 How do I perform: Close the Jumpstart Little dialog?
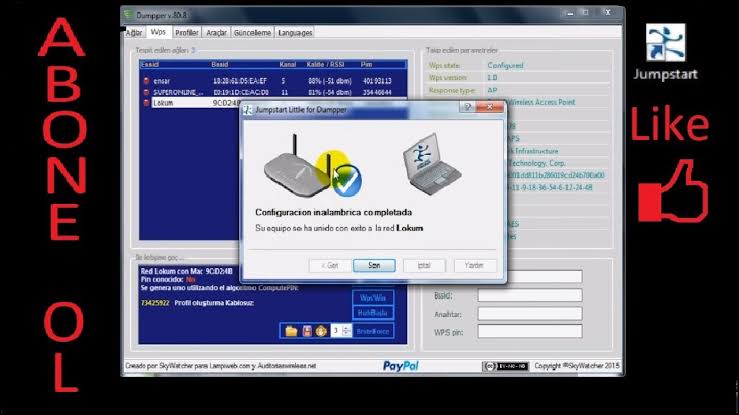490,107
